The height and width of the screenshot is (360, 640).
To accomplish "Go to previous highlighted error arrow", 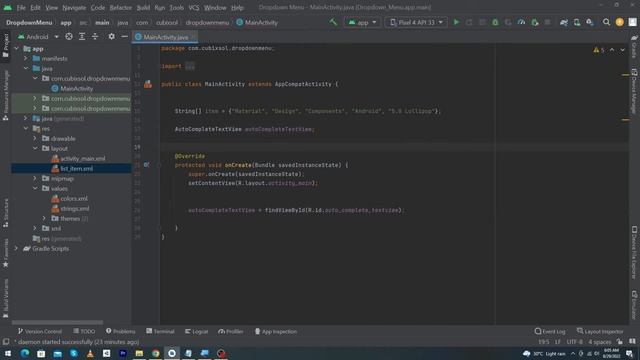I will pos(612,50).
